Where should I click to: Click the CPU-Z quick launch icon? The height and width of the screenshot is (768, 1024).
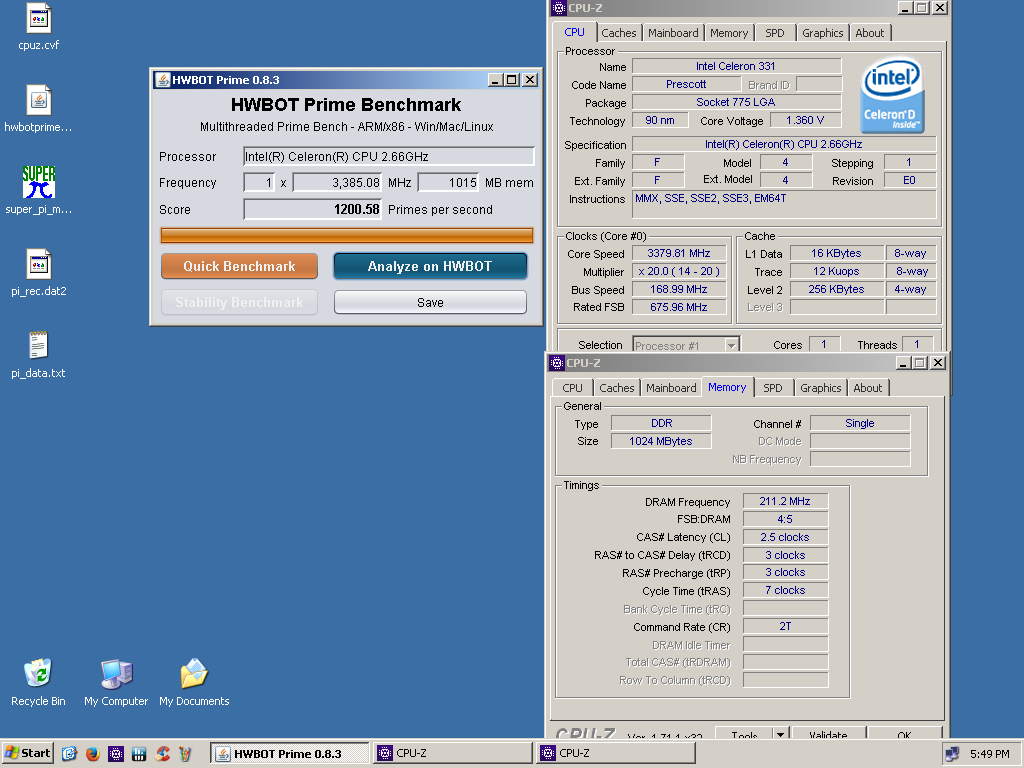(116, 754)
